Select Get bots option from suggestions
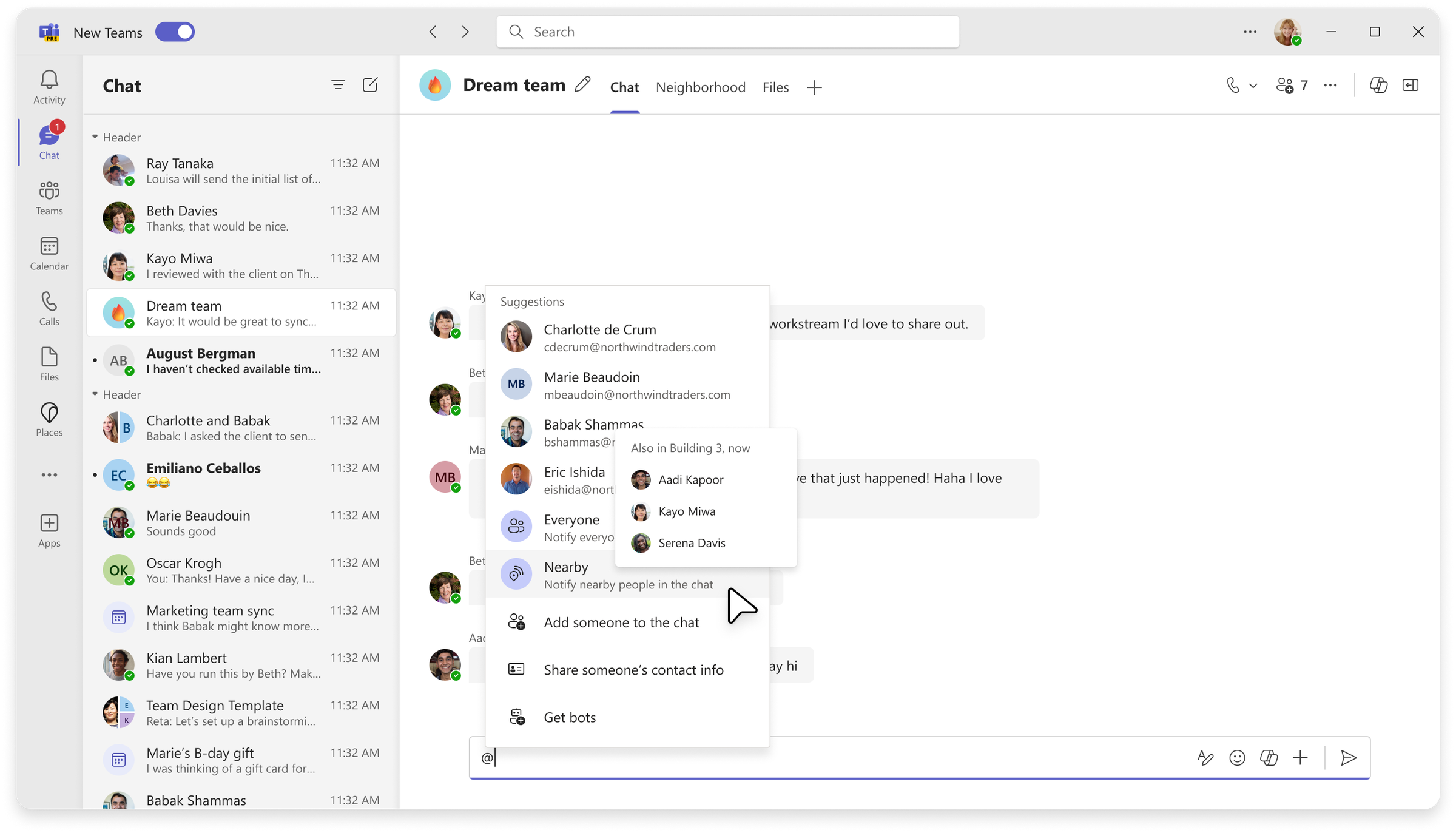This screenshot has width=1456, height=833. click(x=569, y=717)
